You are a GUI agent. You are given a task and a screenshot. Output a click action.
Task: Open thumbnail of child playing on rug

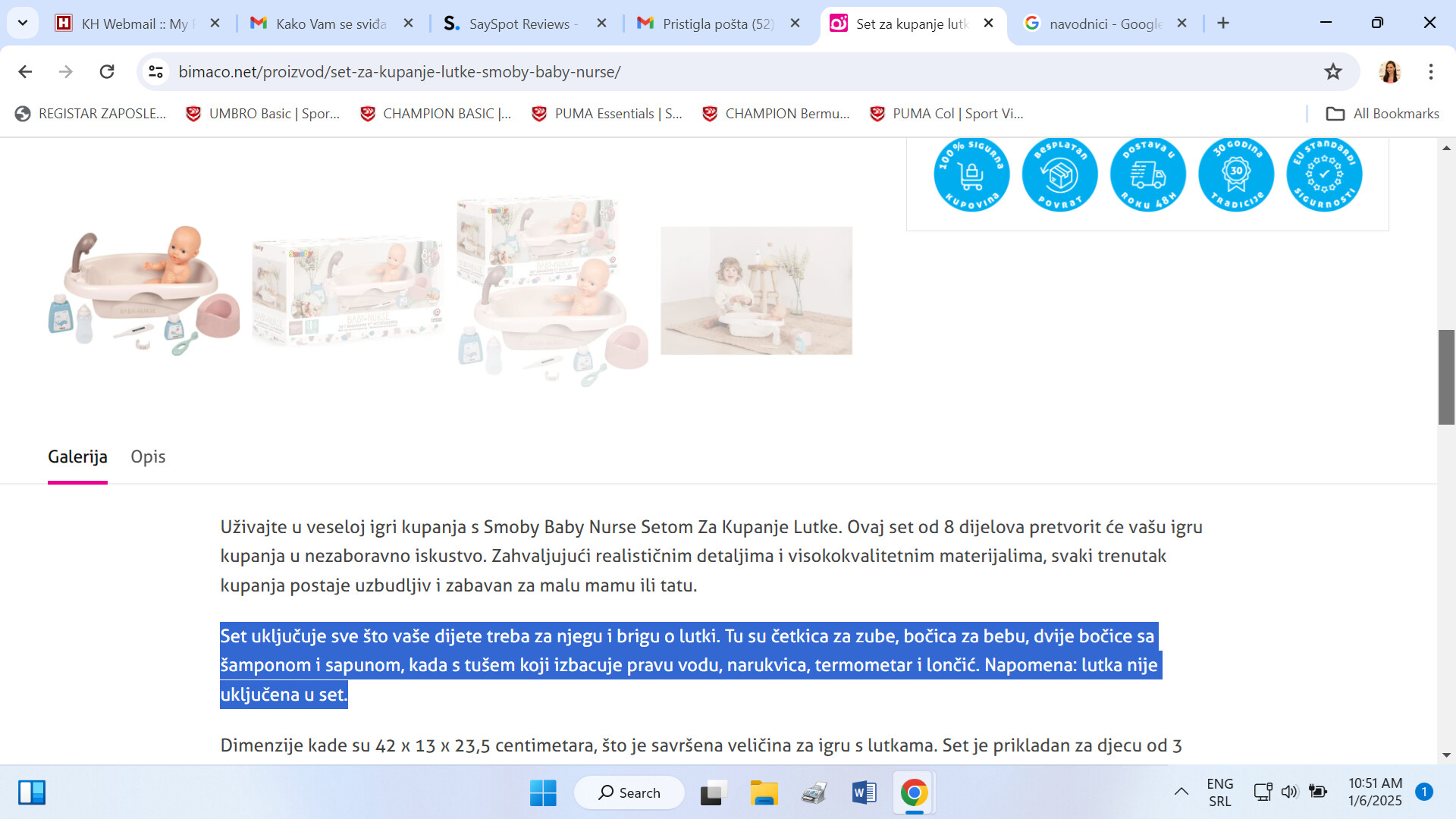tap(756, 290)
